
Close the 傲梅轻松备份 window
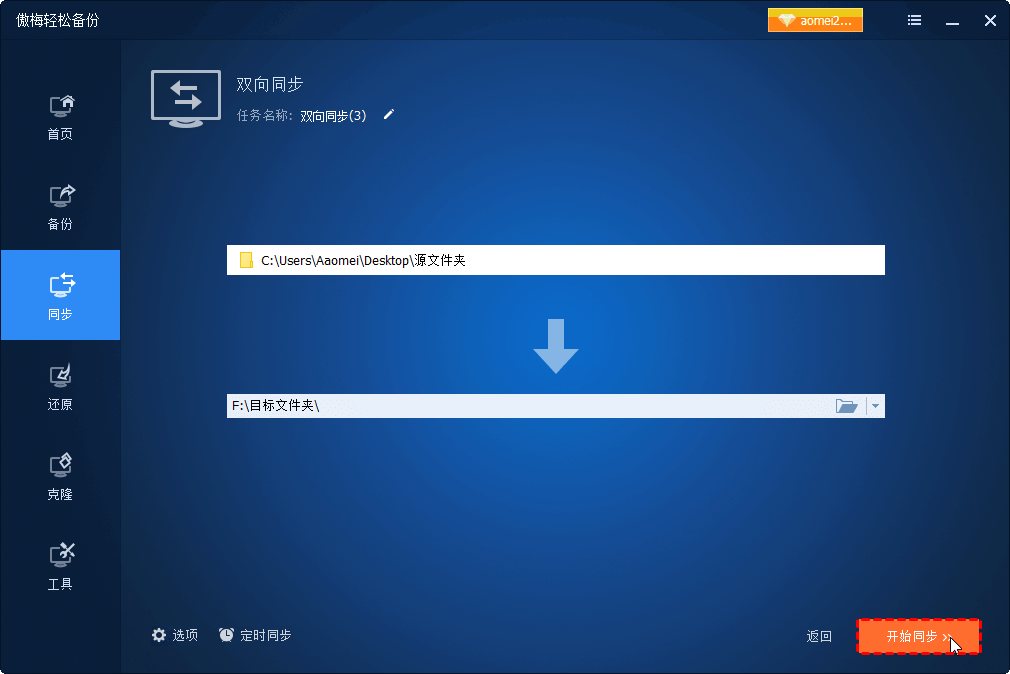click(991, 21)
